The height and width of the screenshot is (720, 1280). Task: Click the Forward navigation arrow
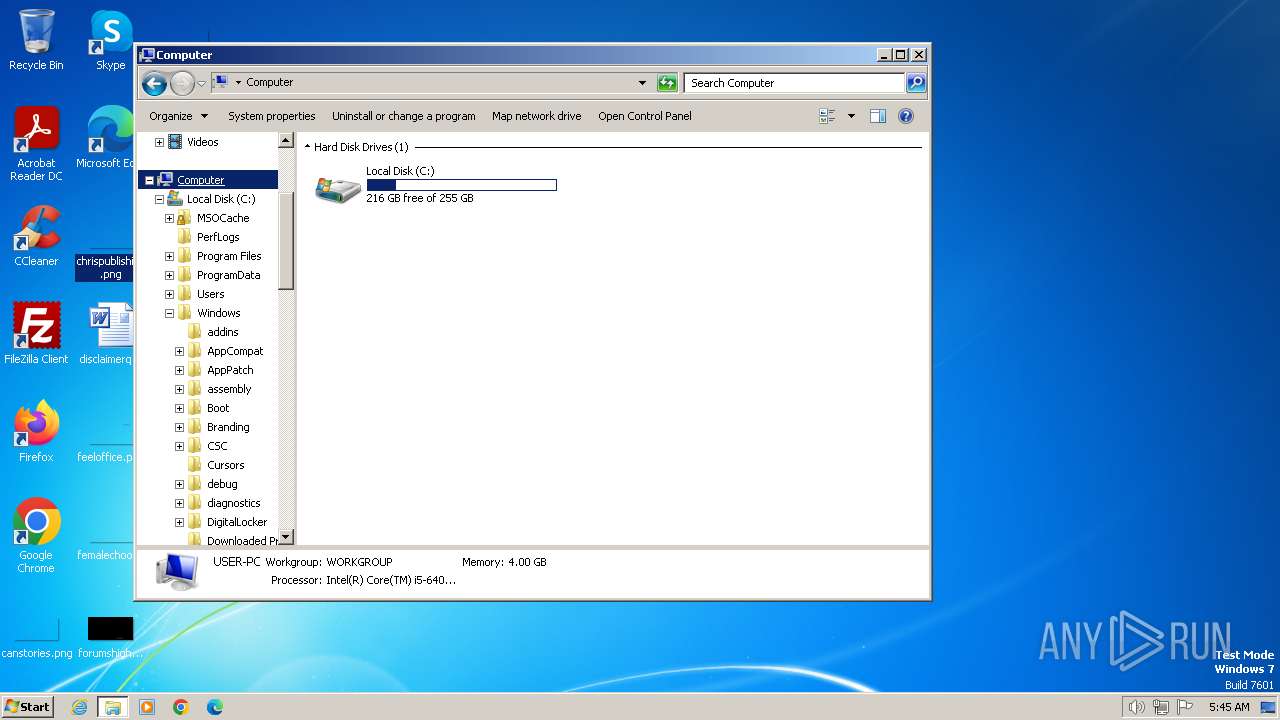click(x=182, y=83)
